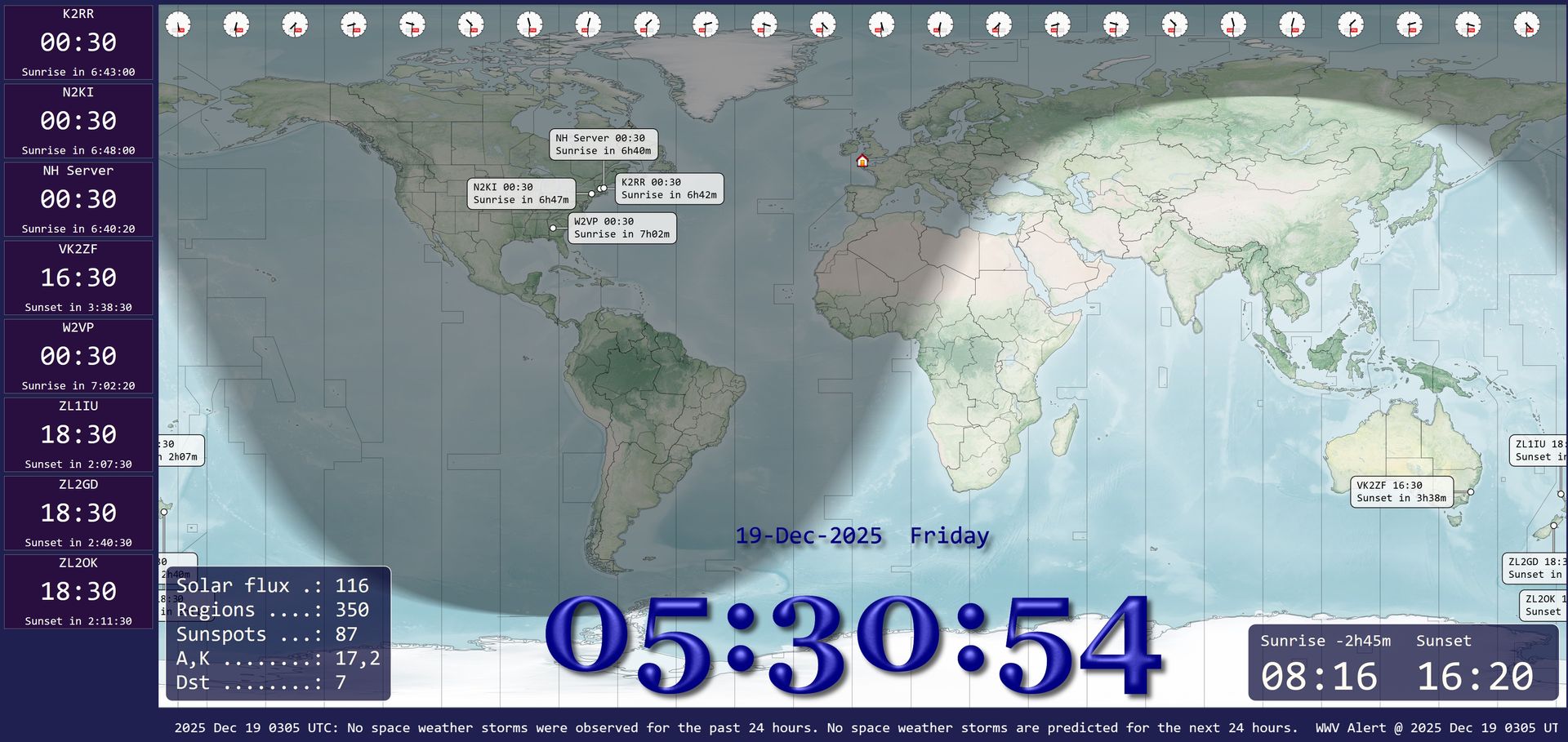Open the ZL1IU 18:30 sidebar clock panel
Screen dimensions: 1568x742
click(x=78, y=434)
